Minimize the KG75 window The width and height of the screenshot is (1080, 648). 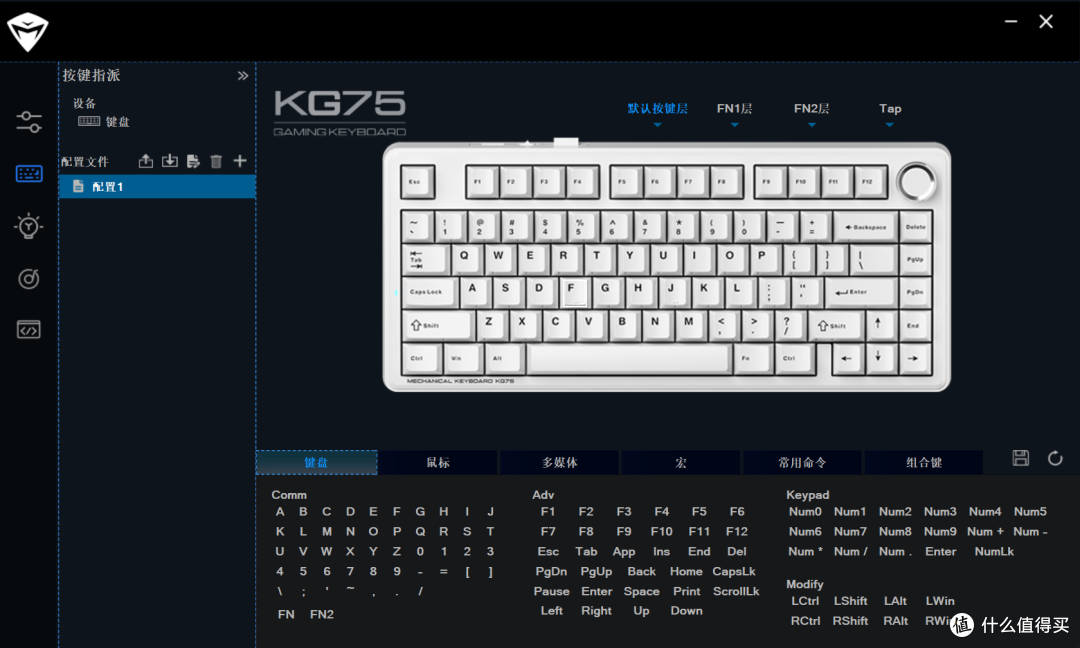[1010, 21]
